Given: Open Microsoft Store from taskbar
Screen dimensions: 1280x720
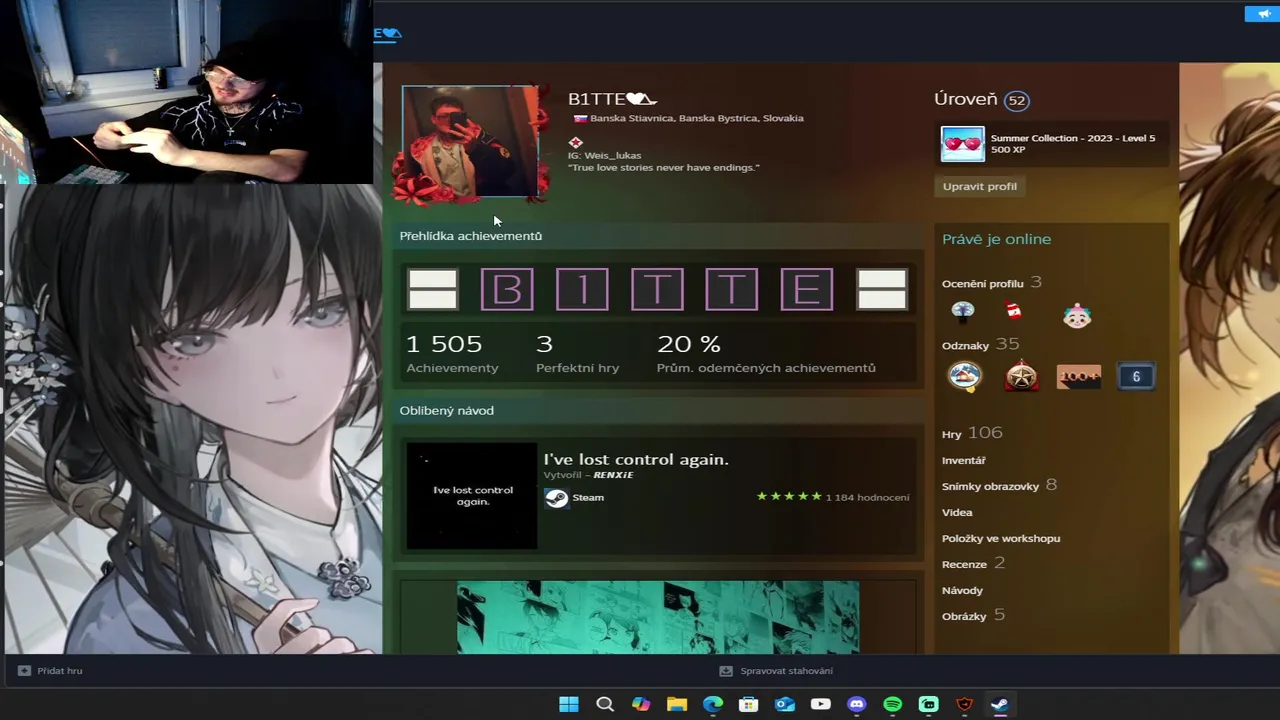Looking at the screenshot, I should [748, 704].
